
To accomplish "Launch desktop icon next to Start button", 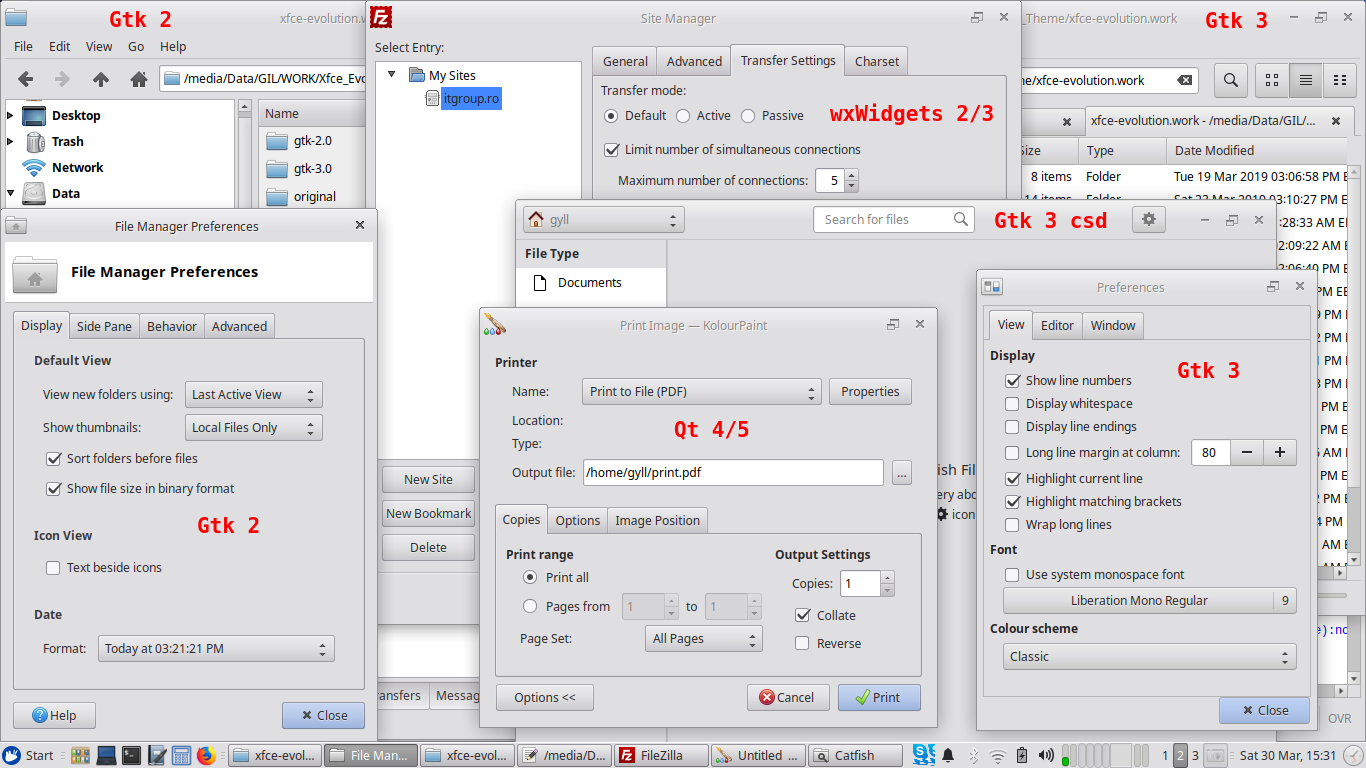I will pyautogui.click(x=80, y=755).
